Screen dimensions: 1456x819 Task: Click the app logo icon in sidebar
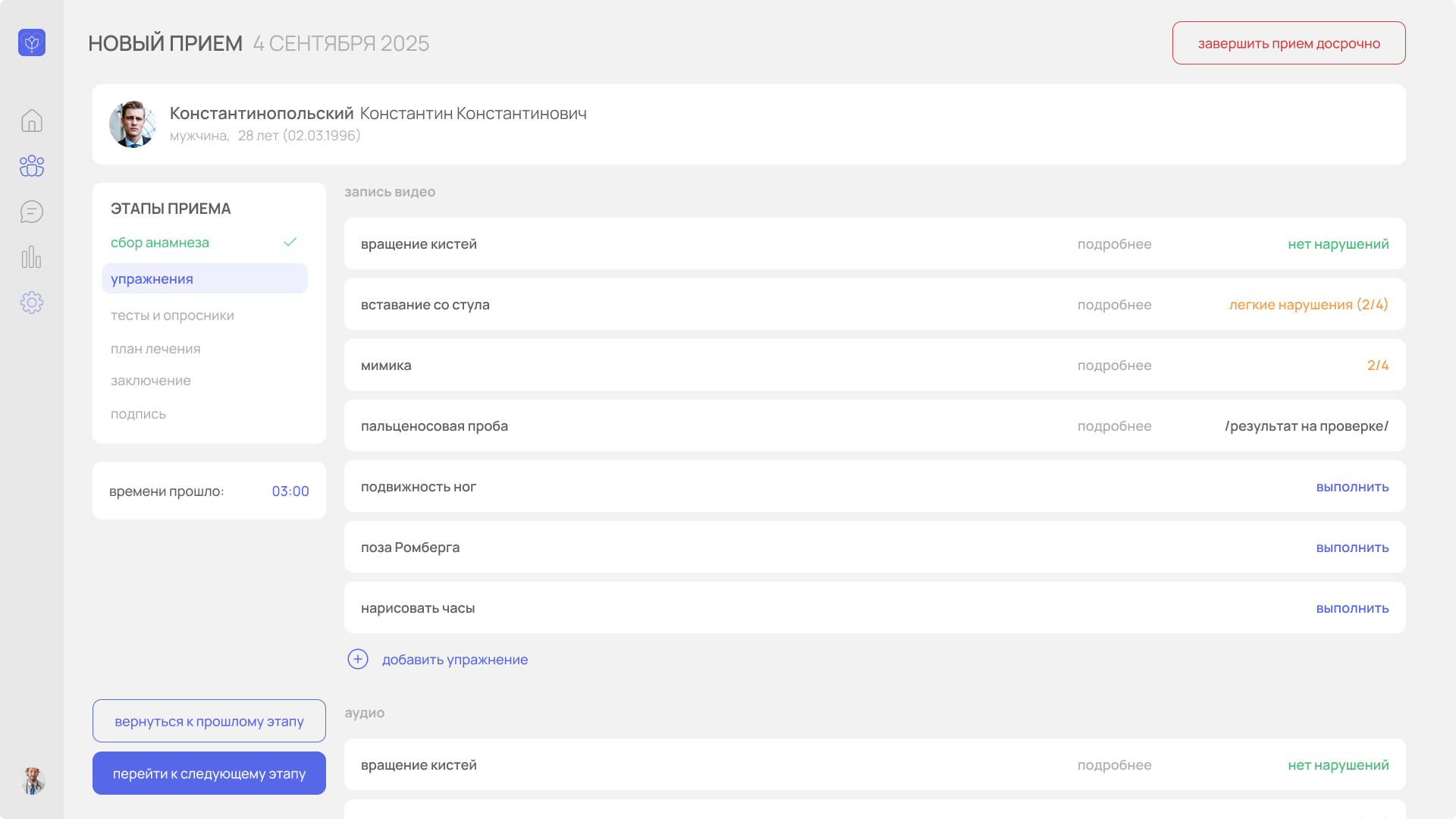pyautogui.click(x=32, y=42)
